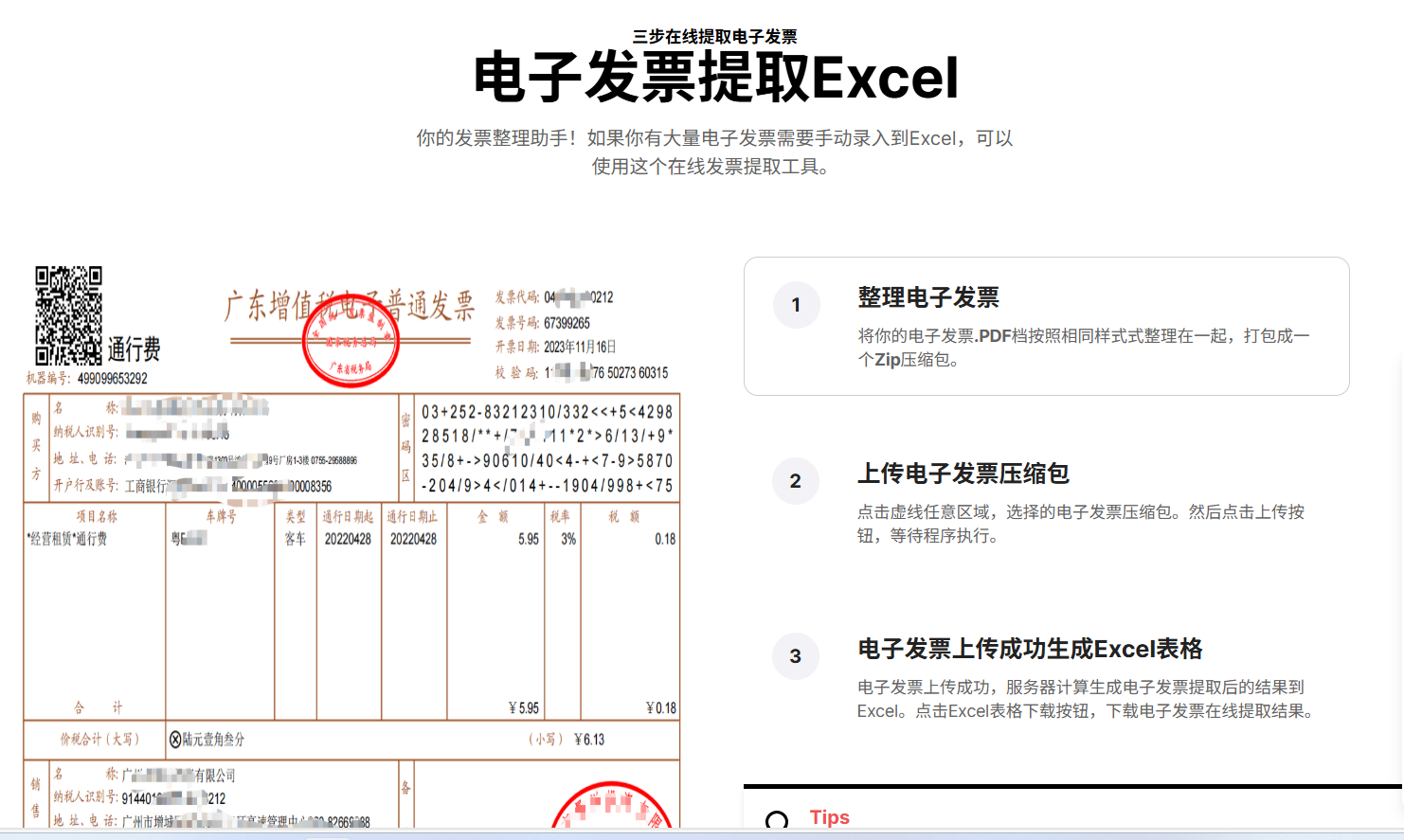Click the step 2 upload description text

pos(1080,524)
